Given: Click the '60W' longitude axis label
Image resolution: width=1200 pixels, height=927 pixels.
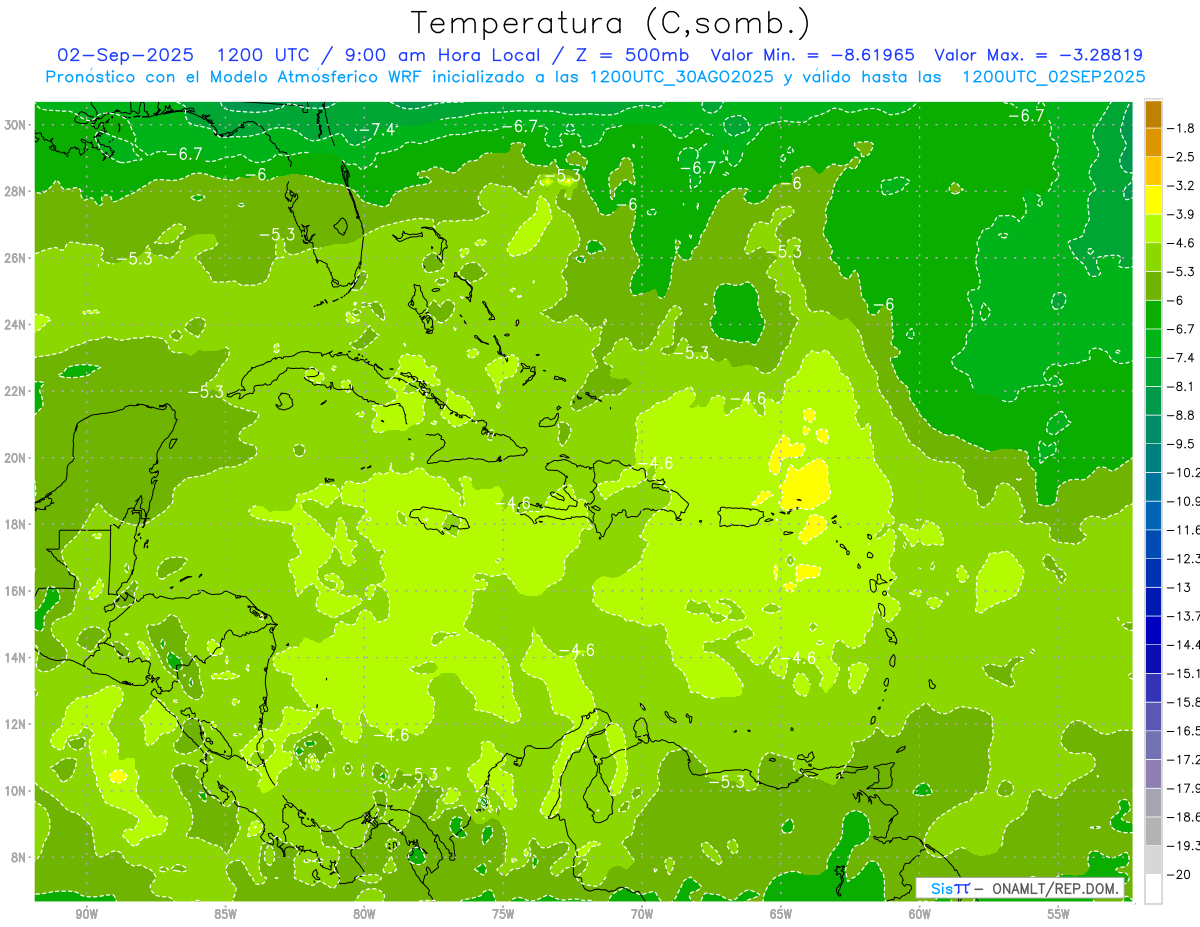Looking at the screenshot, I should click(x=920, y=914).
